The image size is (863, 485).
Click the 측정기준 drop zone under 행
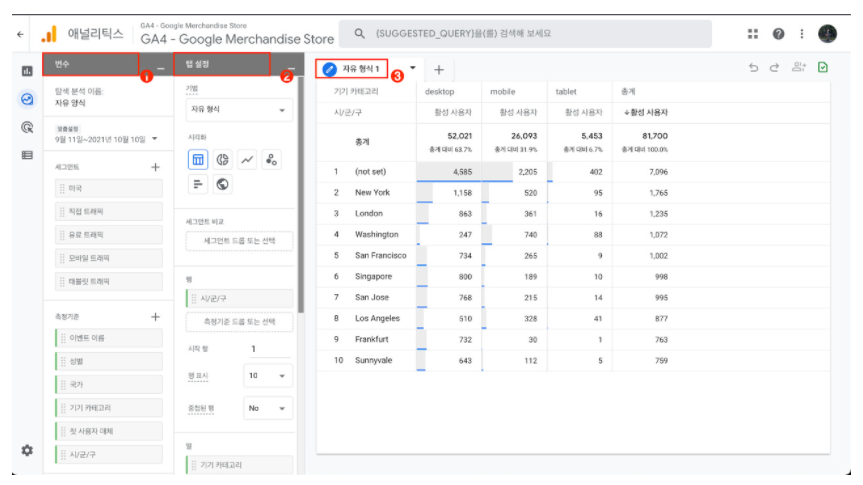pyautogui.click(x=239, y=321)
